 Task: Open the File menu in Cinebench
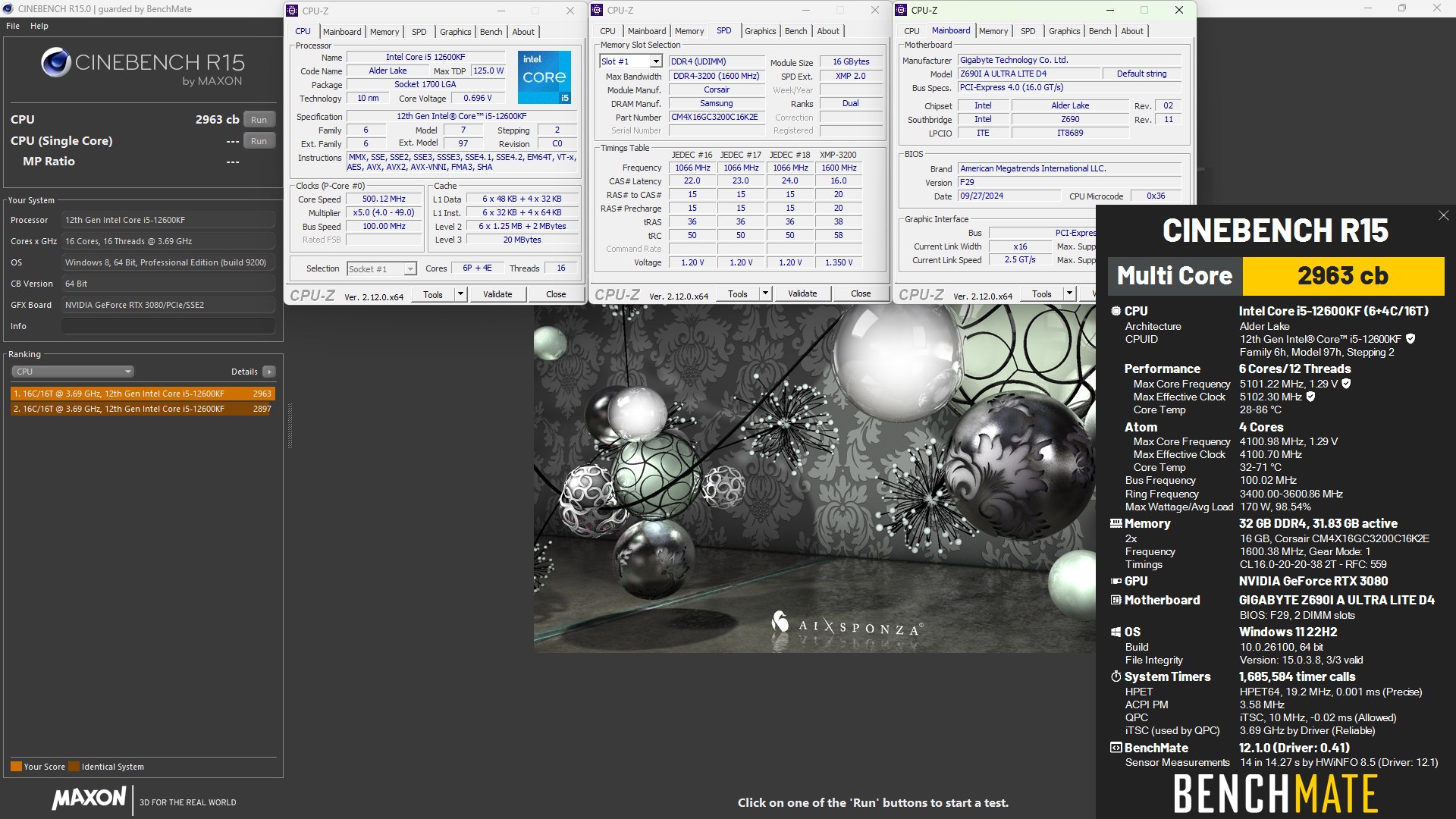[x=13, y=26]
